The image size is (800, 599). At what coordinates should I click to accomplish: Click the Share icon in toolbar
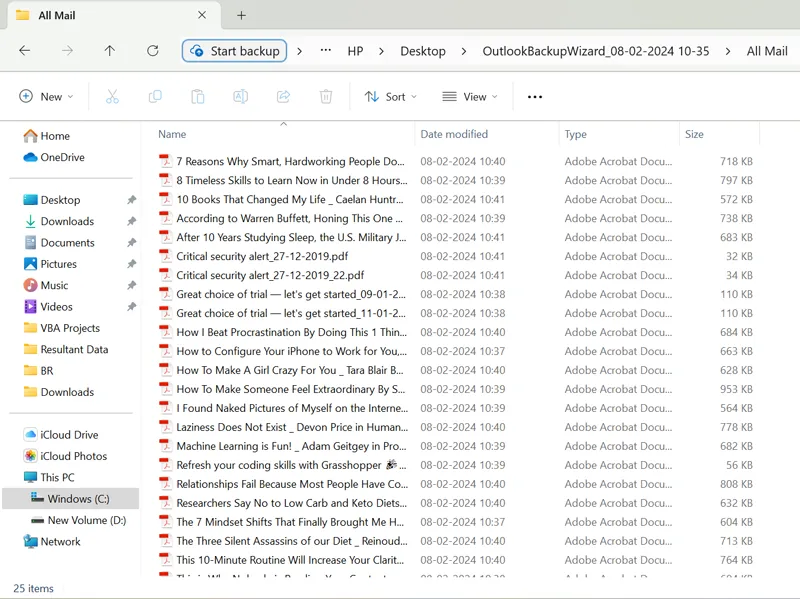[283, 97]
